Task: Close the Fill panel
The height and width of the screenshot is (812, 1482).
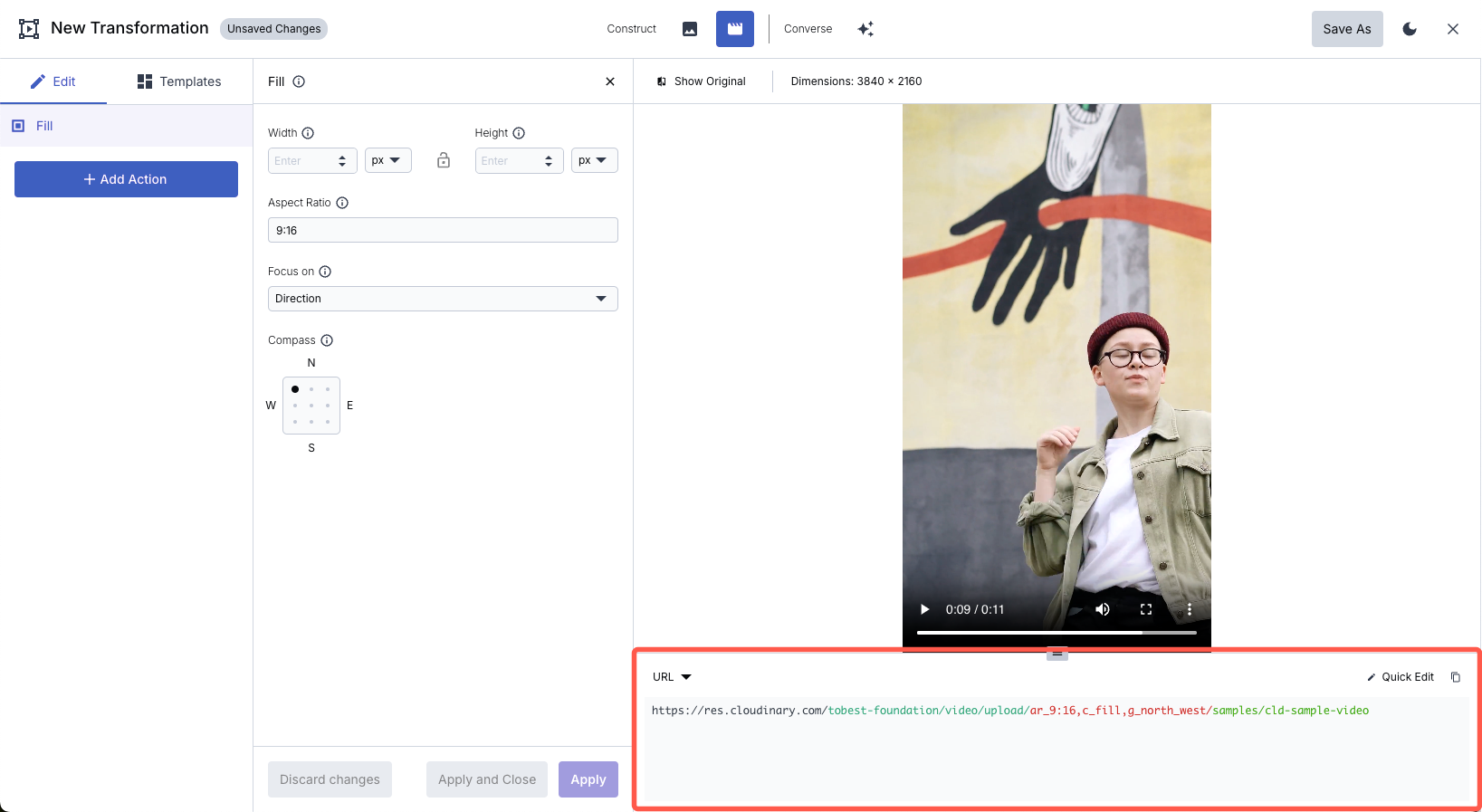Action: (x=610, y=81)
